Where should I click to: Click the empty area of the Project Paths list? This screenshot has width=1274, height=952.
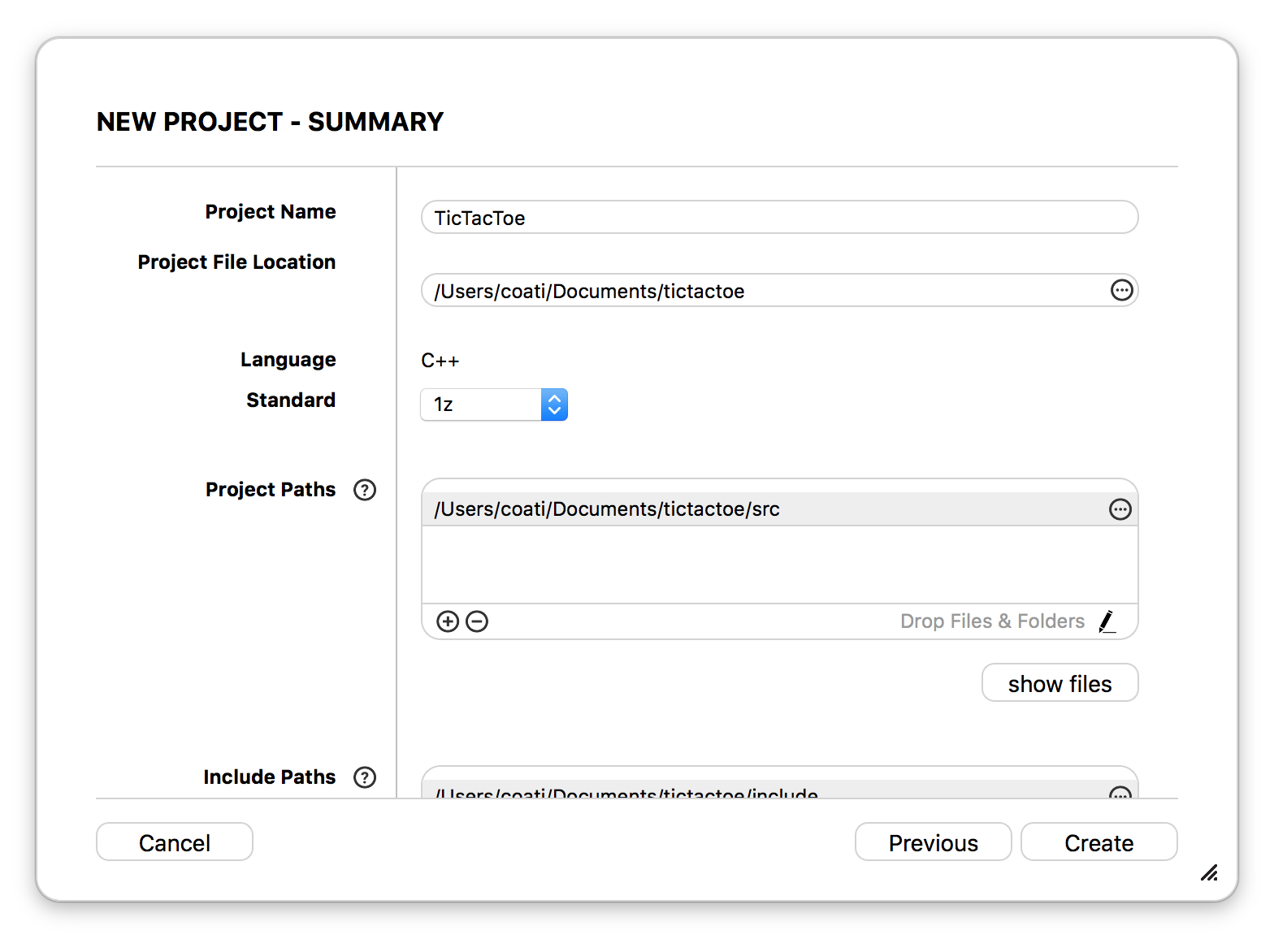(779, 565)
